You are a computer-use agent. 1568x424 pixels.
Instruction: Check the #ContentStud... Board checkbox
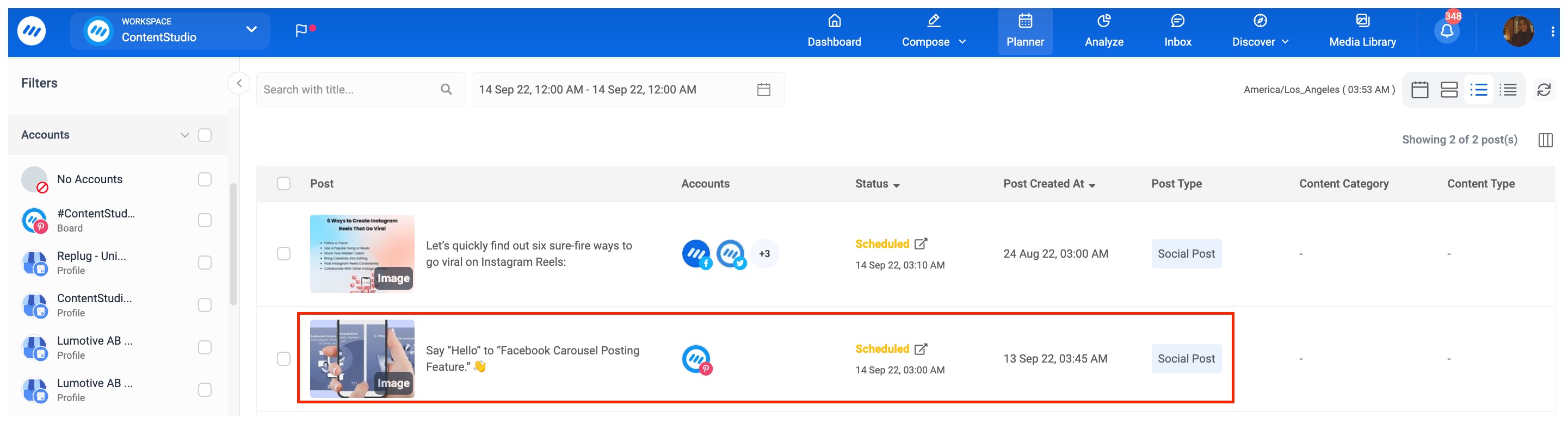point(205,220)
